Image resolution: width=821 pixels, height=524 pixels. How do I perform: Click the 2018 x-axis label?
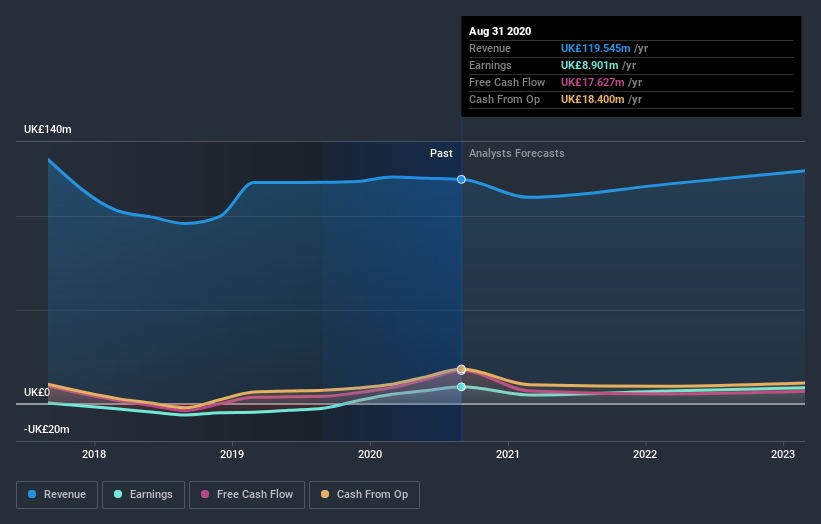94,454
